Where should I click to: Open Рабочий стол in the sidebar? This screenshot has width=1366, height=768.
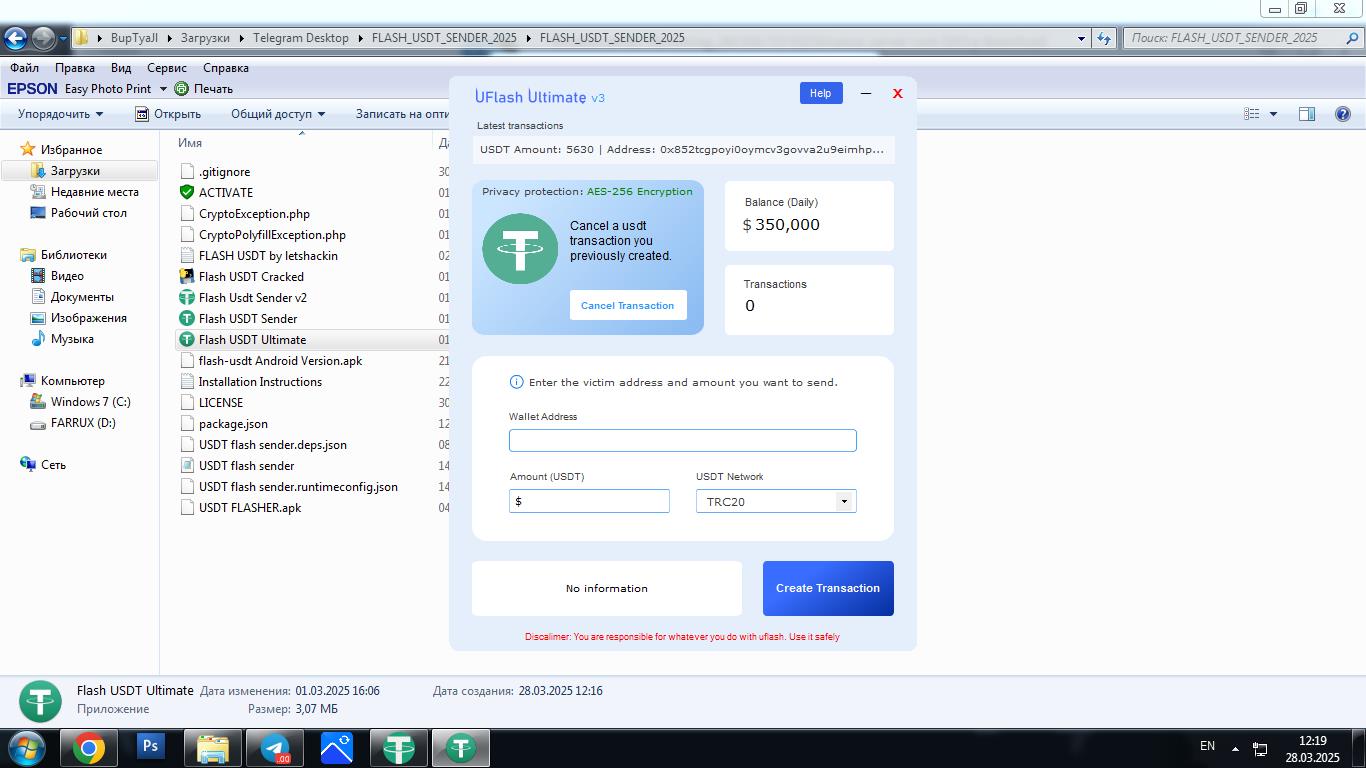(89, 212)
